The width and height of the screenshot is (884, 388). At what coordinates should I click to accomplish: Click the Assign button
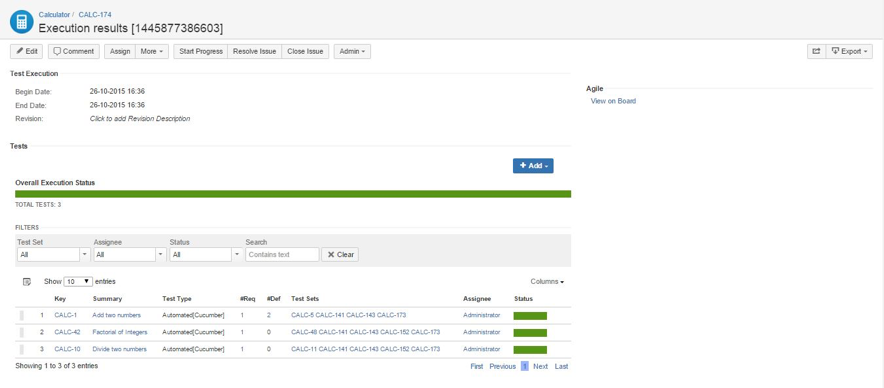120,51
